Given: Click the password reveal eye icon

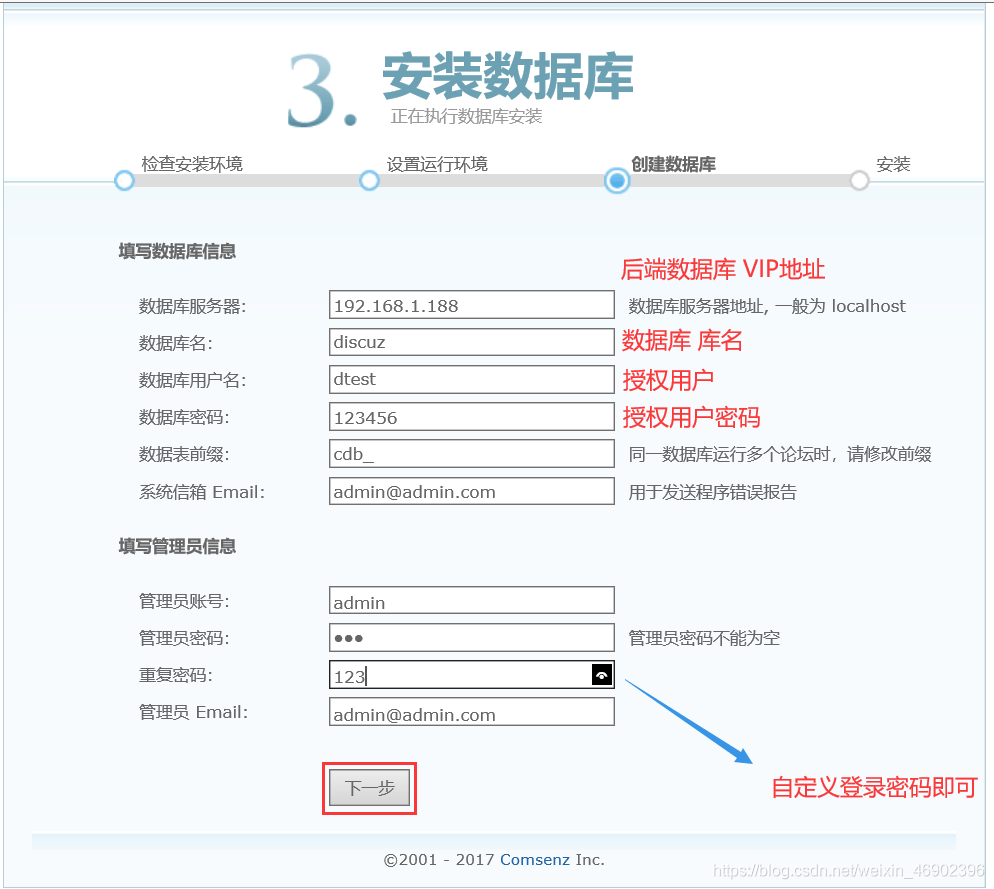Looking at the screenshot, I should pyautogui.click(x=602, y=675).
